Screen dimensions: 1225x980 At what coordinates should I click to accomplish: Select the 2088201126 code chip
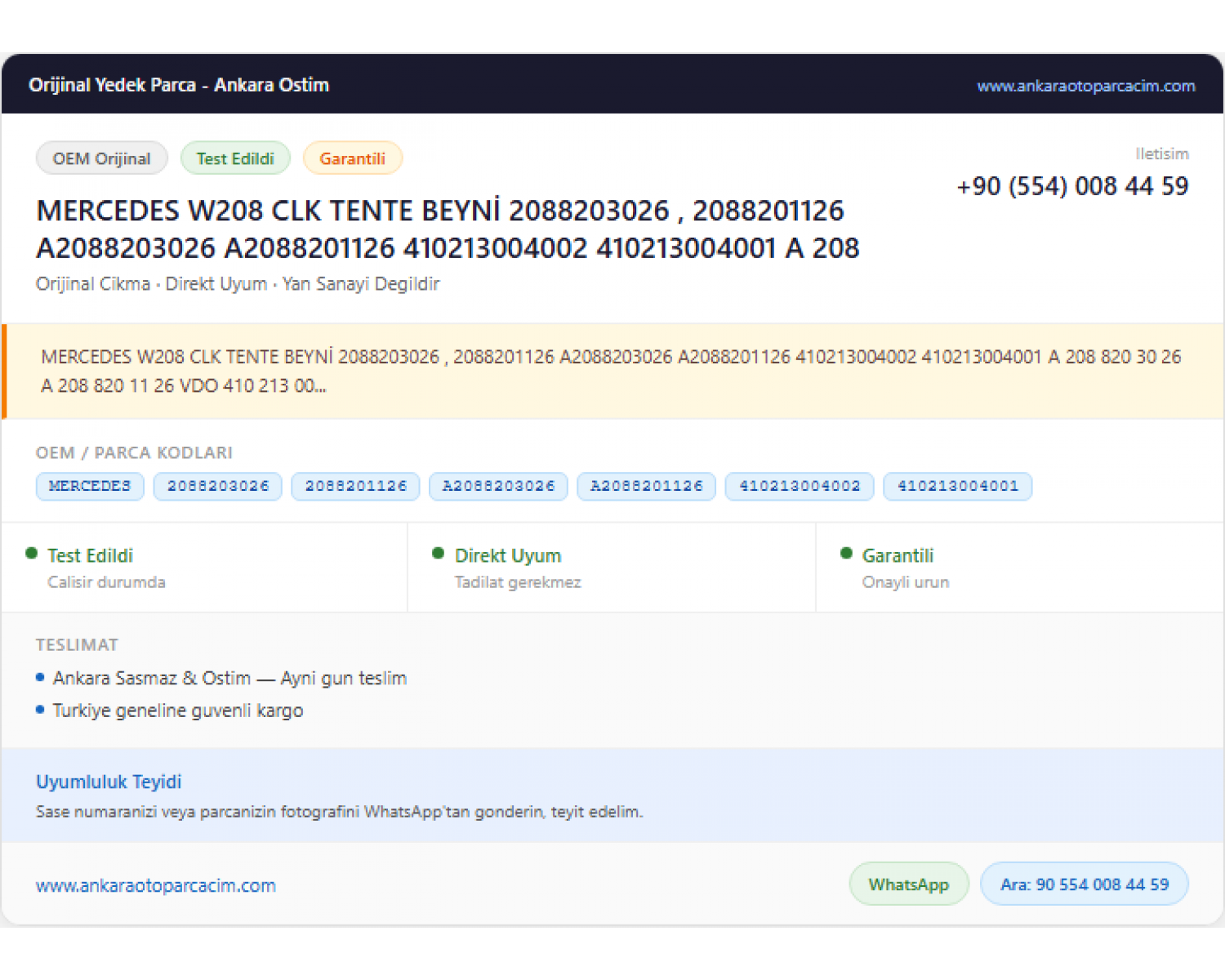click(x=356, y=486)
